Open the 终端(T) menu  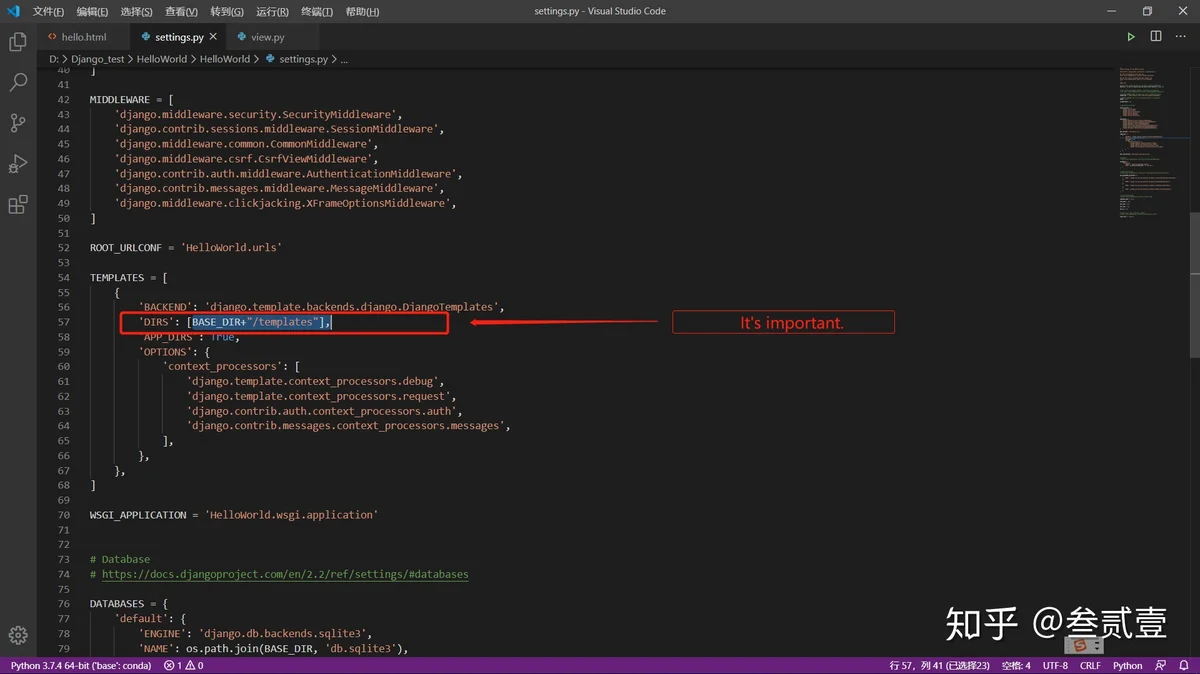click(317, 12)
